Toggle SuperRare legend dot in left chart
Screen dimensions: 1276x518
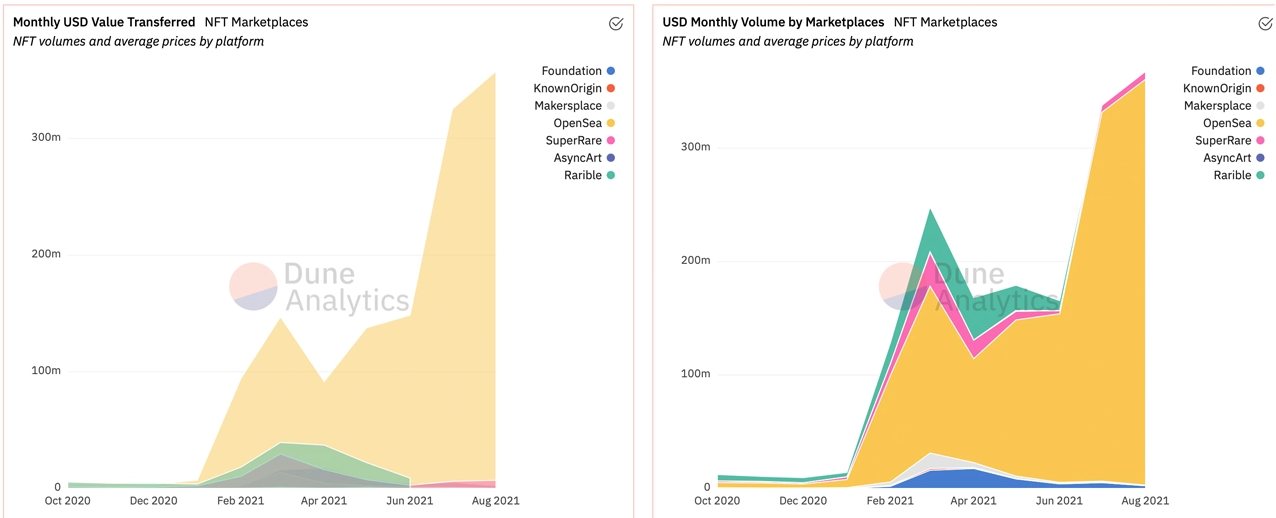[x=611, y=141]
